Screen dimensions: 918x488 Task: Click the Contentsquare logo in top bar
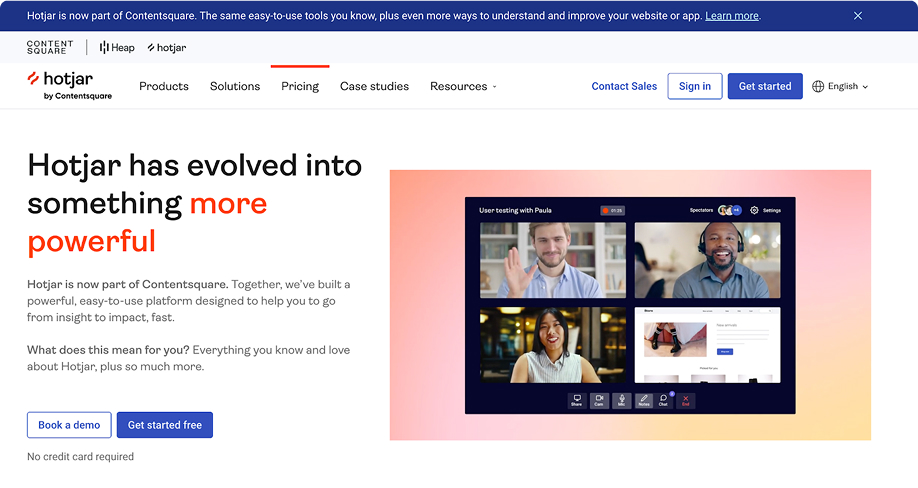[x=50, y=47]
